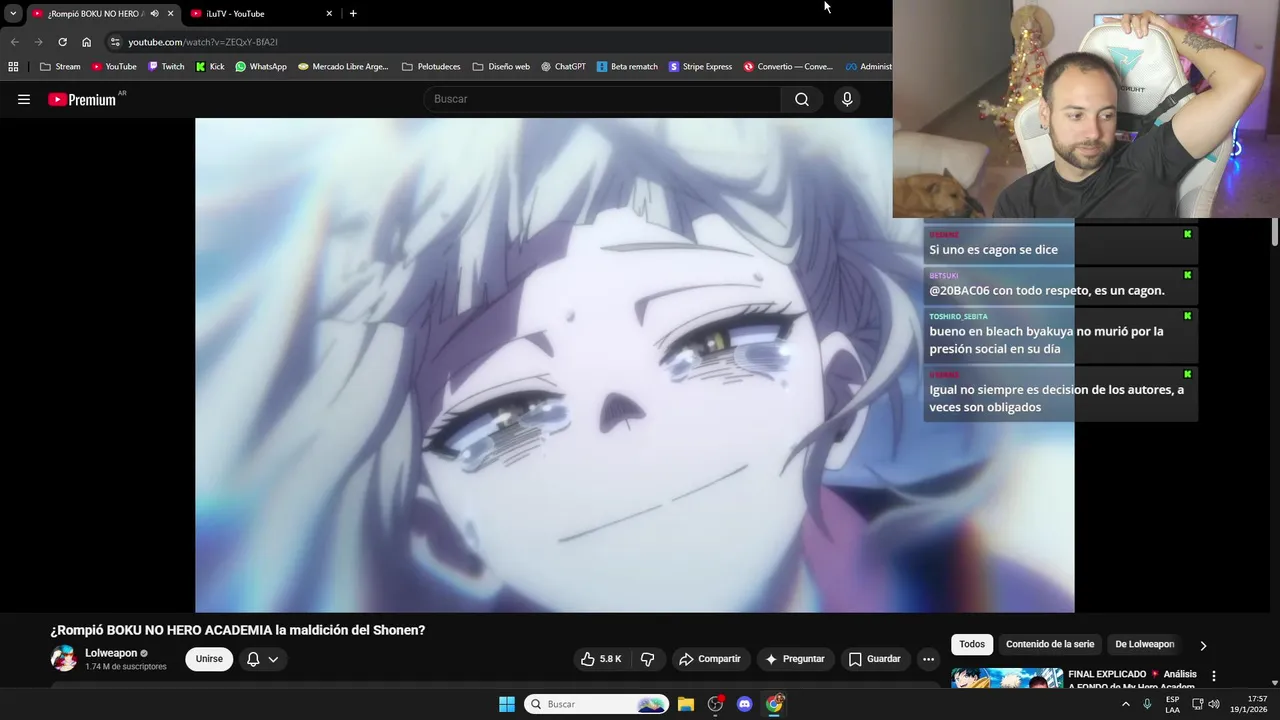
Task: Open Chrome apps grid in bookmarks bar
Action: click(x=13, y=67)
